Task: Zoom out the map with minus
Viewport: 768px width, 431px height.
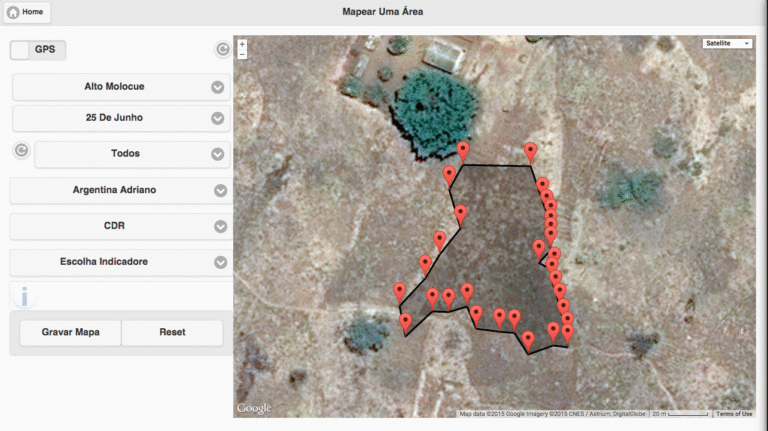Action: [242, 55]
